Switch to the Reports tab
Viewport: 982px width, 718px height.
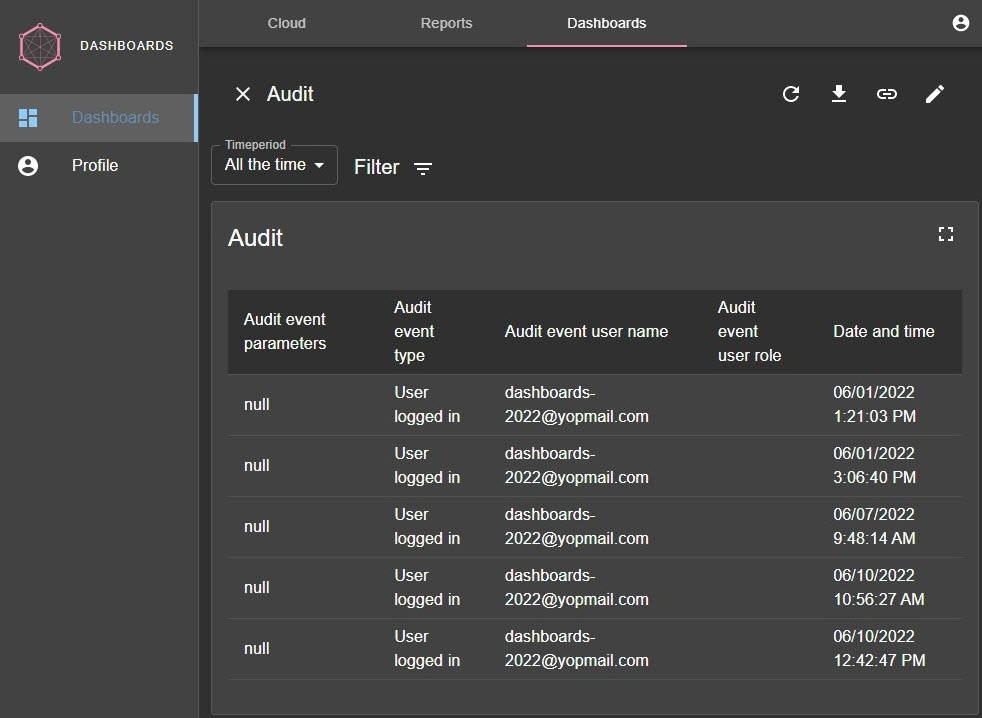(x=446, y=23)
